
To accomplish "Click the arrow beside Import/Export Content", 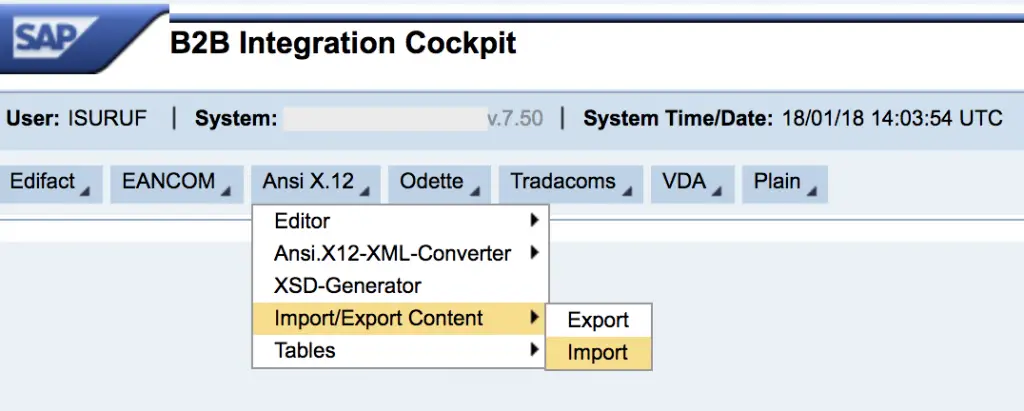I will (x=535, y=318).
